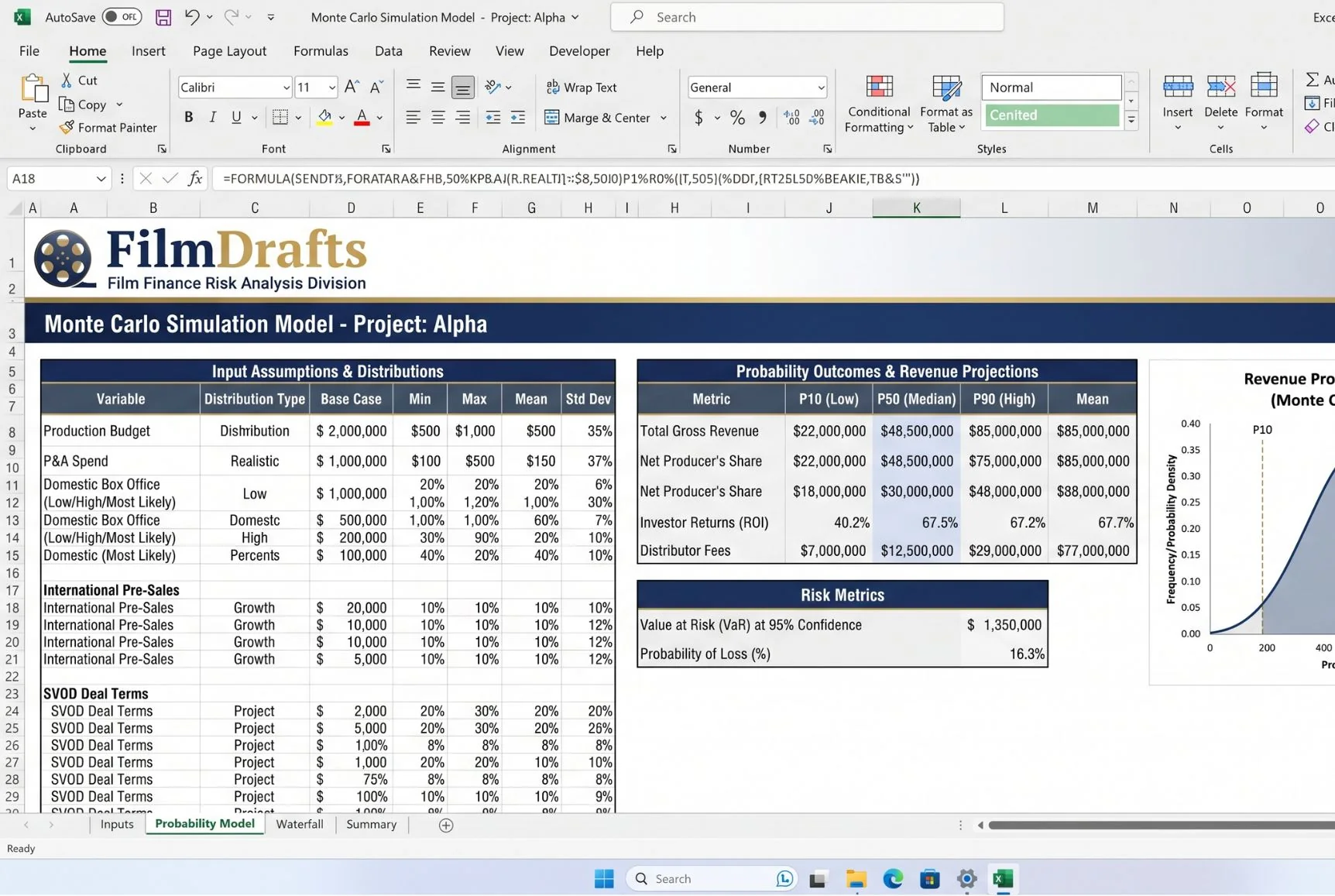
Task: Click the Save disk icon
Action: point(163,17)
